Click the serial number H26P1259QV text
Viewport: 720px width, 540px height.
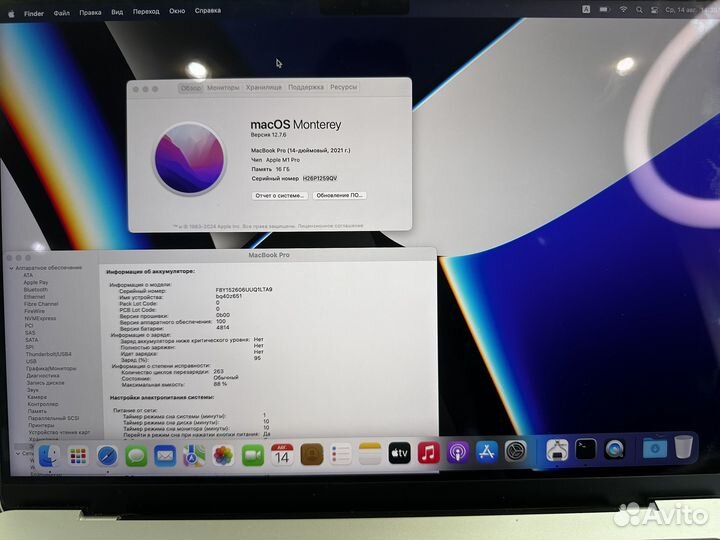pos(320,178)
